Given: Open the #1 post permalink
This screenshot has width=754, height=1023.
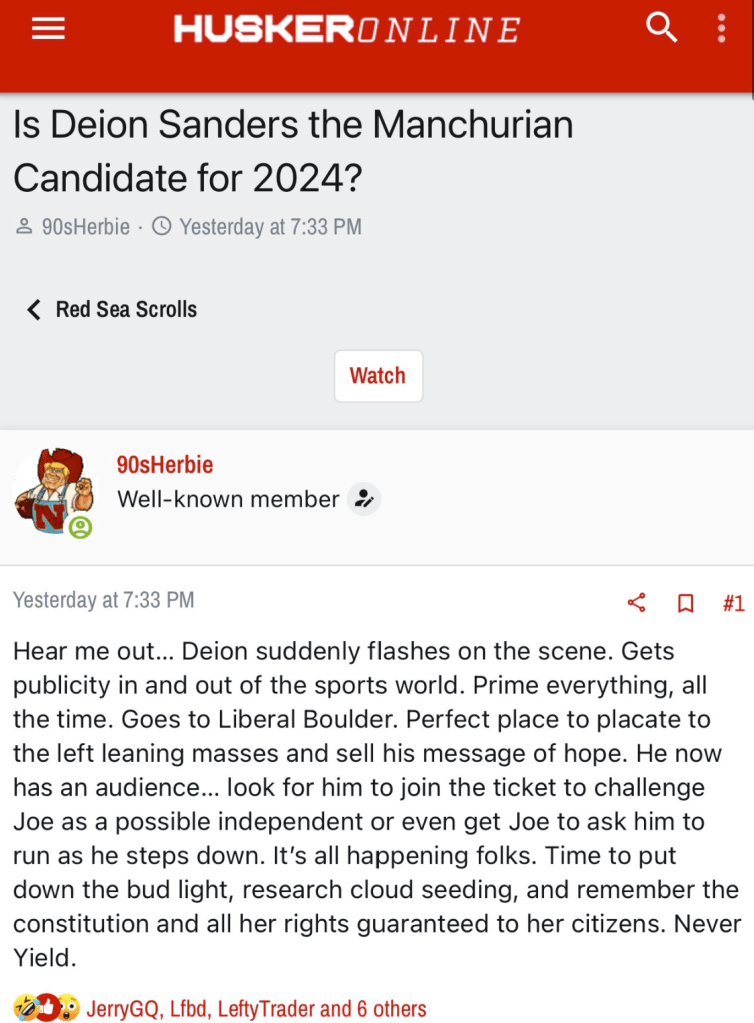Looking at the screenshot, I should click(733, 603).
